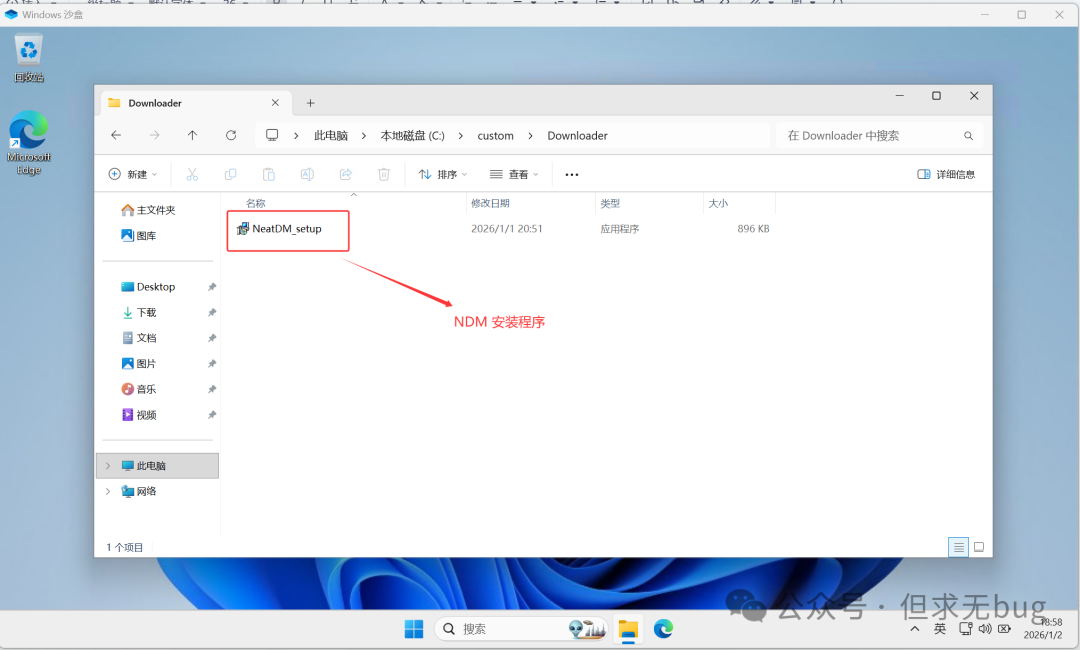
Task: Add a new tab with plus button
Action: pos(310,103)
